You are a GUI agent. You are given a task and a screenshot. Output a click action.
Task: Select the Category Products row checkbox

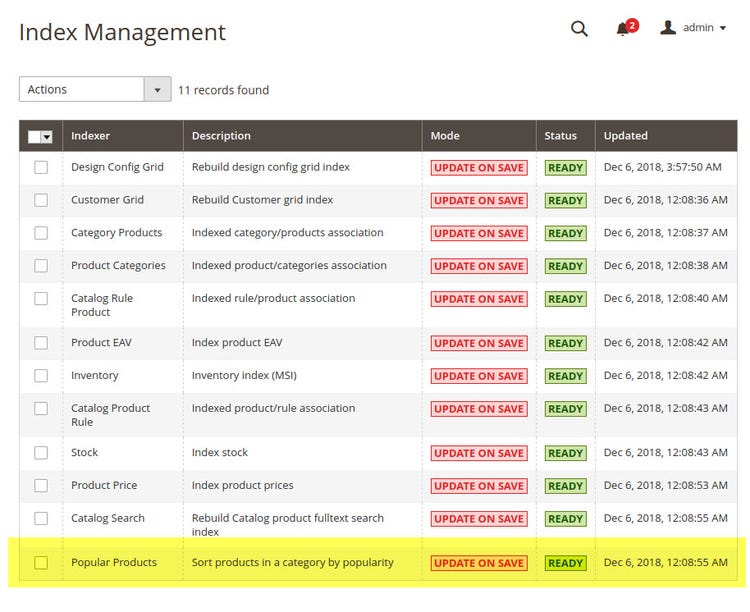[41, 233]
